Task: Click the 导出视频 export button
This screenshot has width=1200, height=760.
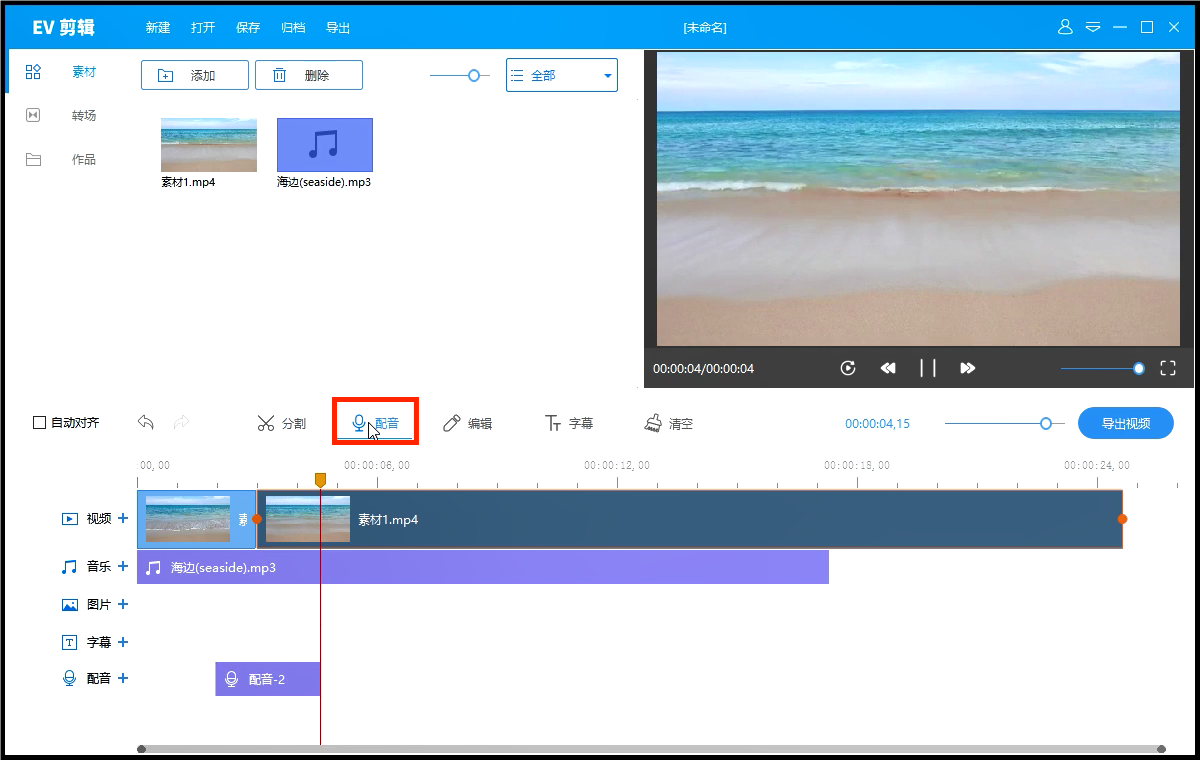Action: [1125, 422]
